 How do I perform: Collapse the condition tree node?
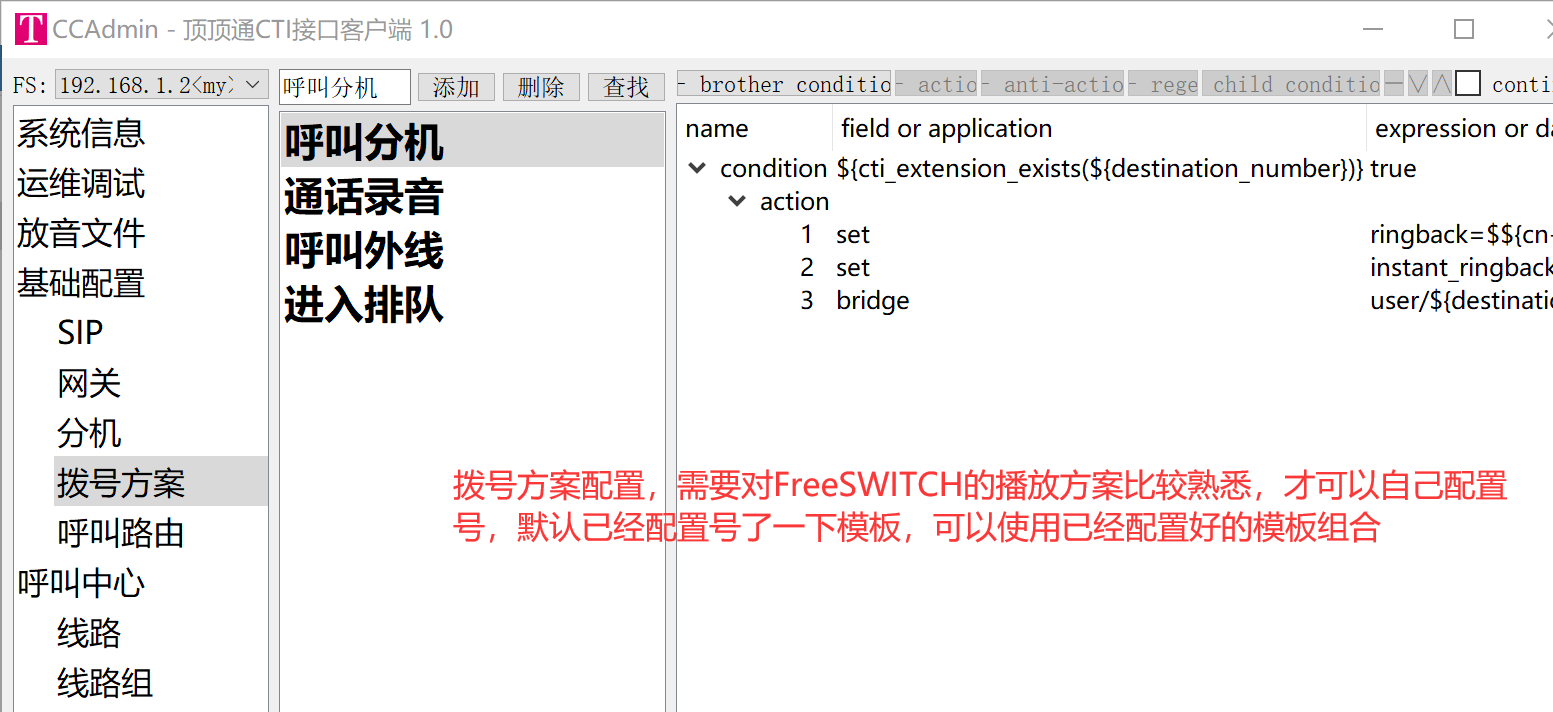[x=697, y=169]
